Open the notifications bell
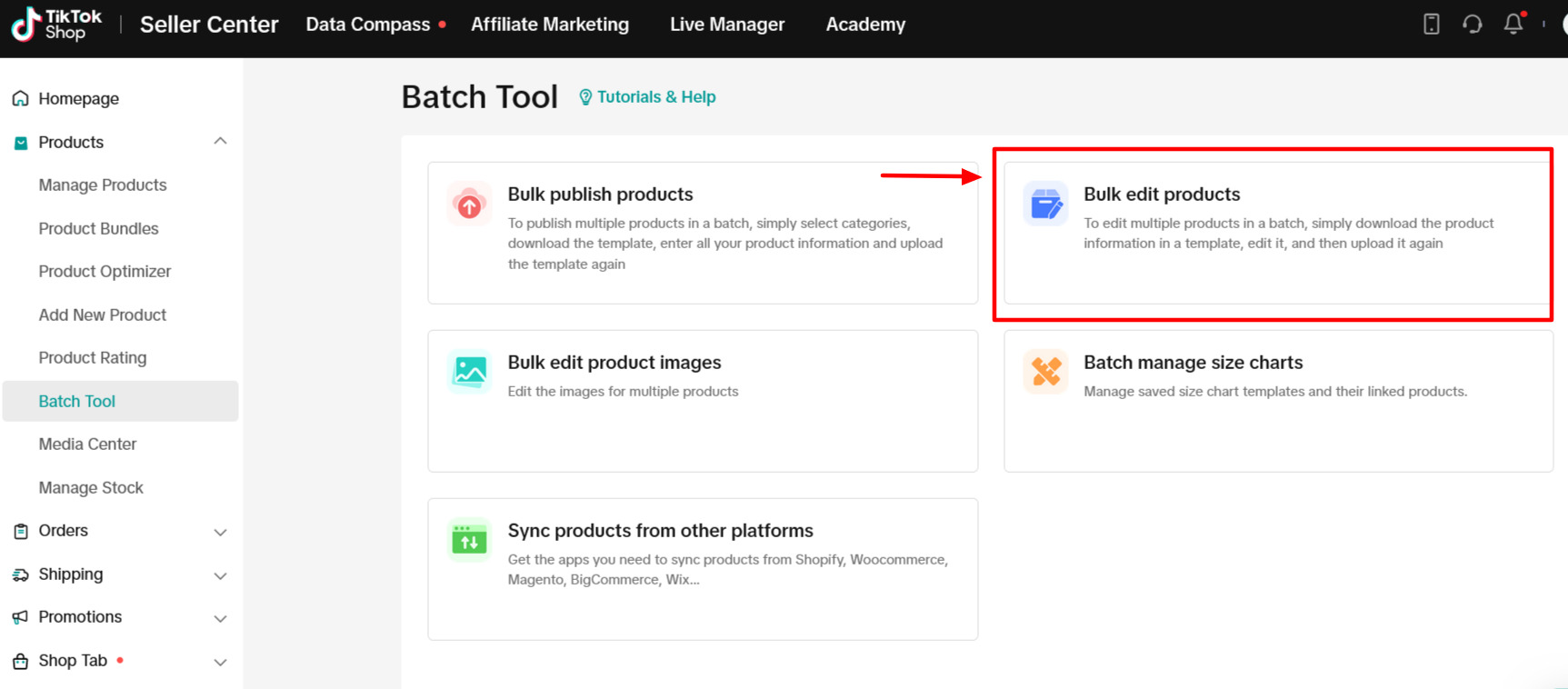 click(1513, 25)
